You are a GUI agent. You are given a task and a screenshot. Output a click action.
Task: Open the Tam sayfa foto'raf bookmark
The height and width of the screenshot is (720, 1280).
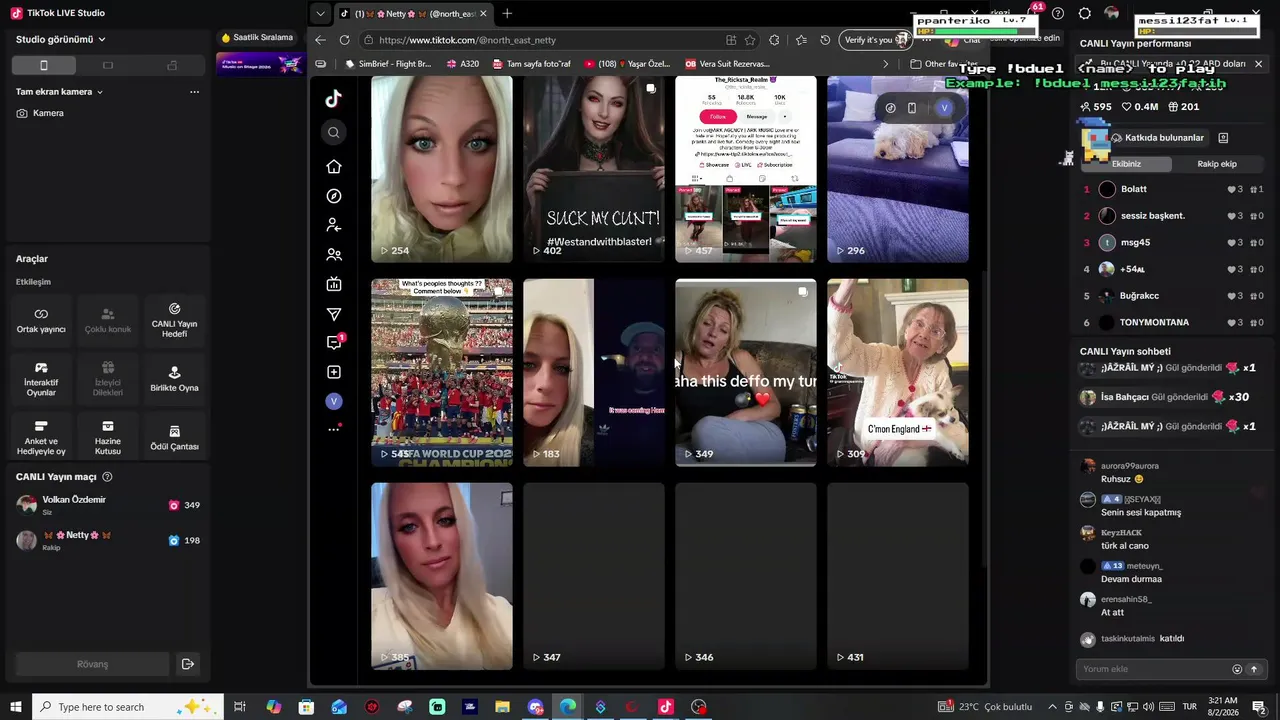point(531,64)
